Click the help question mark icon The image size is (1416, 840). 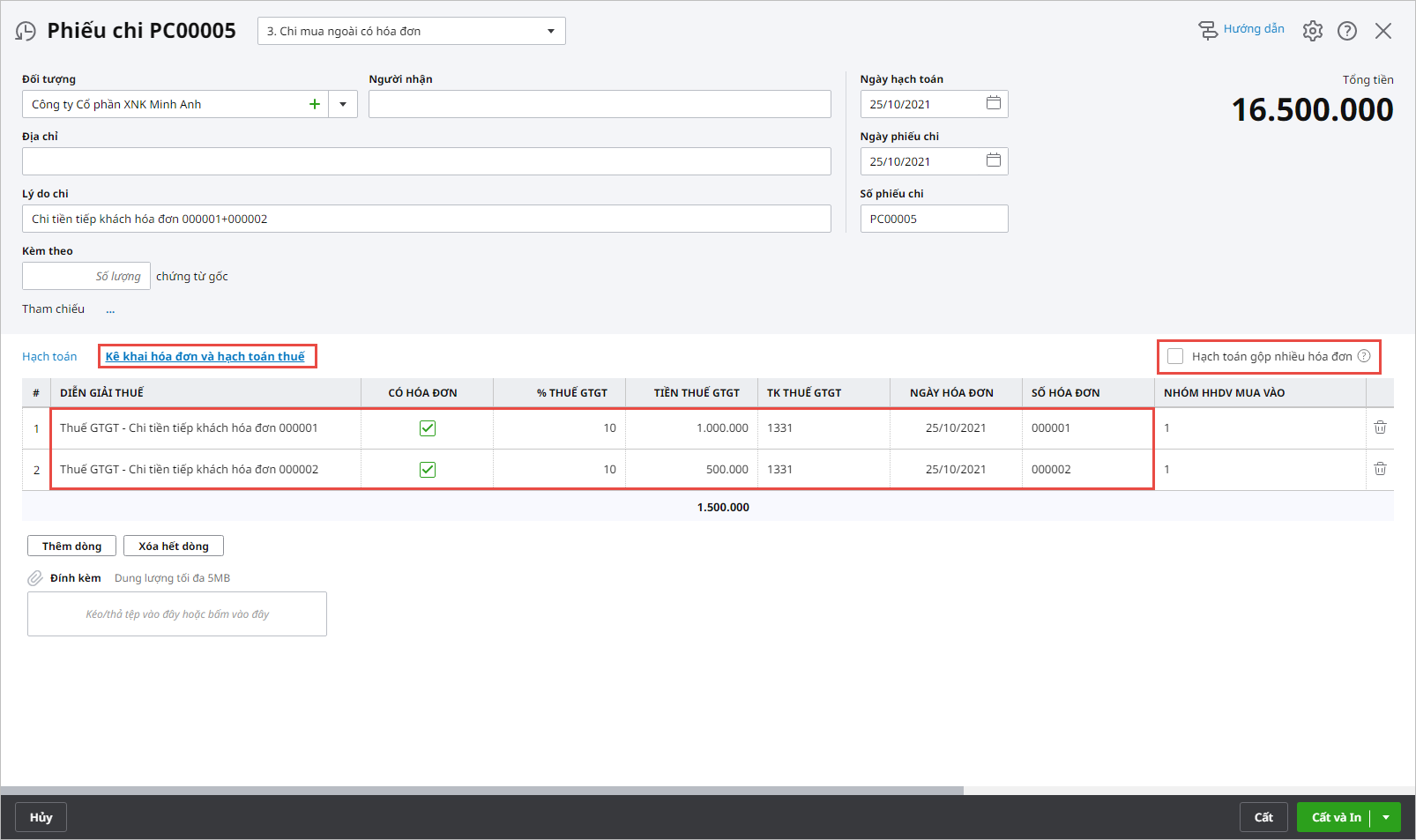coord(1347,31)
